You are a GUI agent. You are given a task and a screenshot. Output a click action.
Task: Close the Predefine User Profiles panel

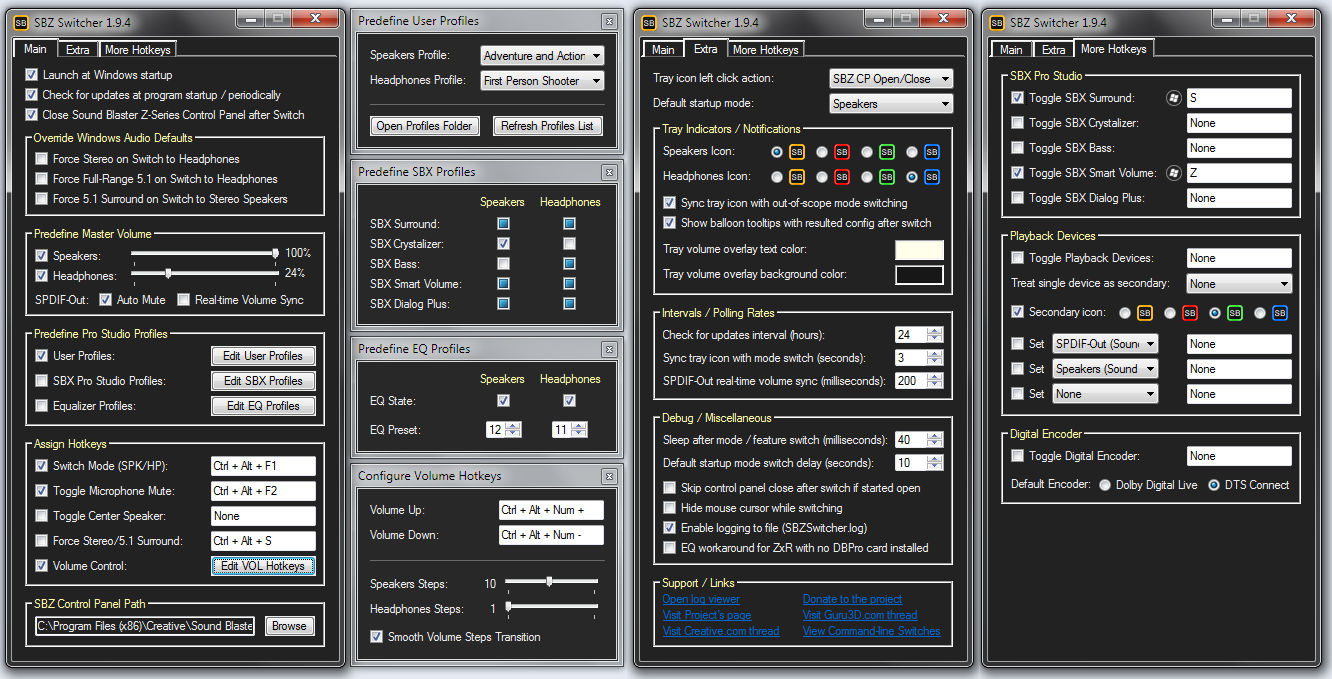coord(609,21)
